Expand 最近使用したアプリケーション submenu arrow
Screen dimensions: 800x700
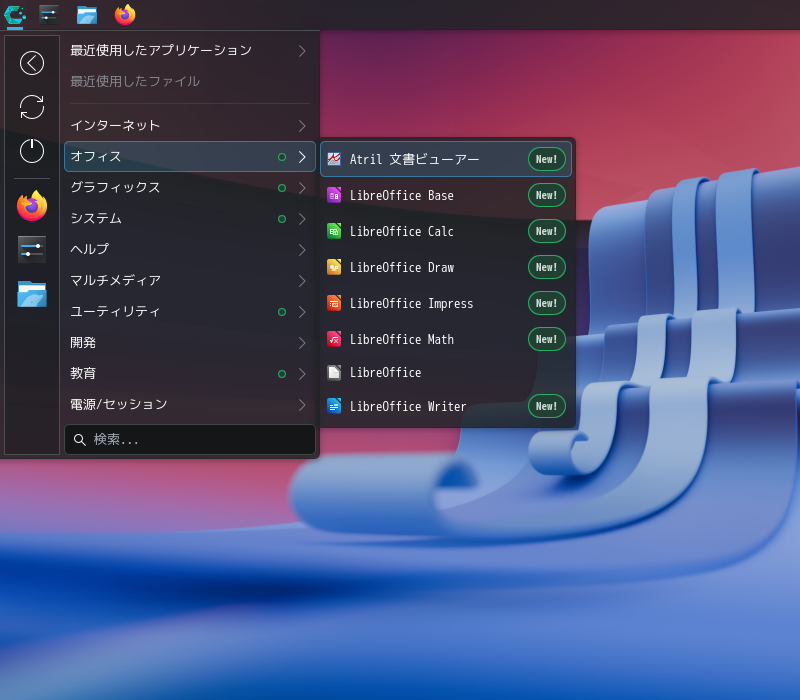coord(302,51)
